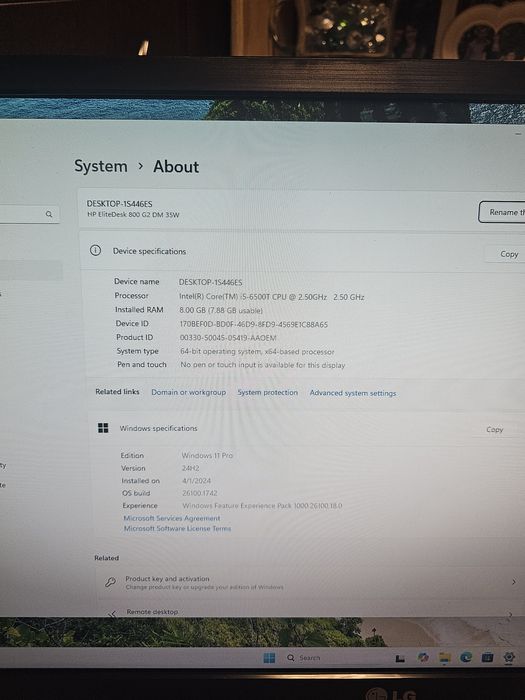The image size is (525, 700).
Task: Launch Microsoft Edge from the taskbar
Action: pos(466,657)
